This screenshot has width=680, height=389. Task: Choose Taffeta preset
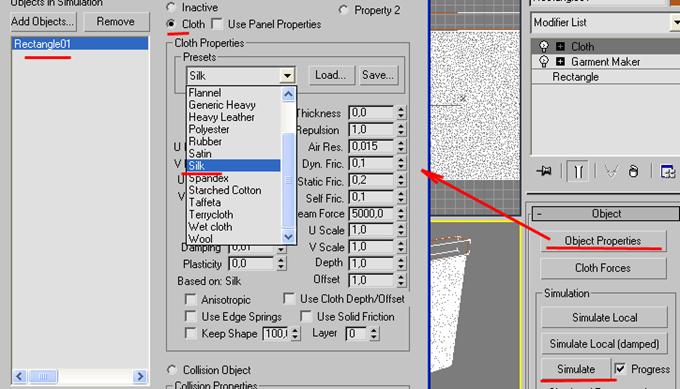[x=233, y=203]
